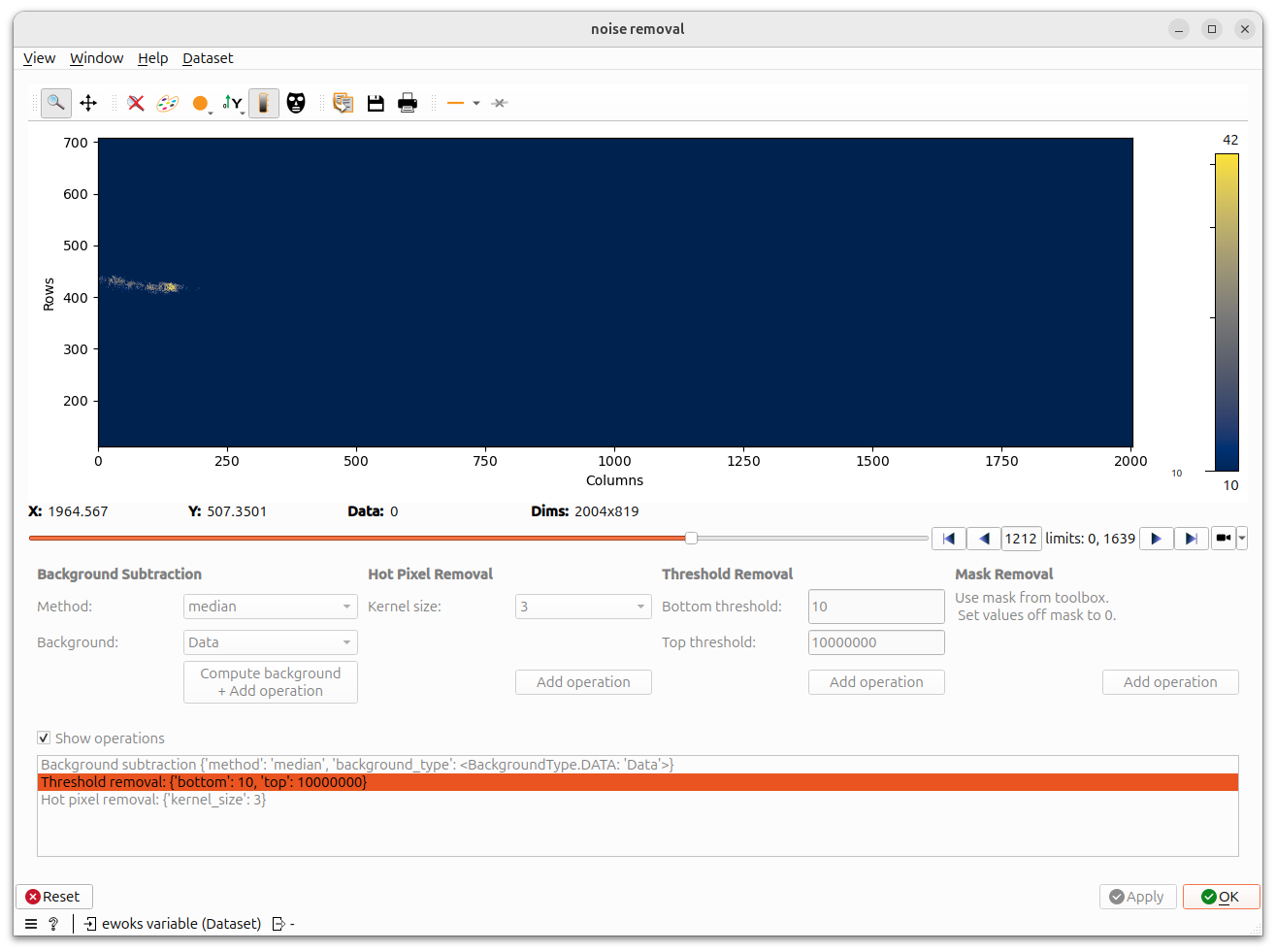Open the hamburger menu in the status bar
This screenshot has width=1276, height=952.
tap(31, 924)
